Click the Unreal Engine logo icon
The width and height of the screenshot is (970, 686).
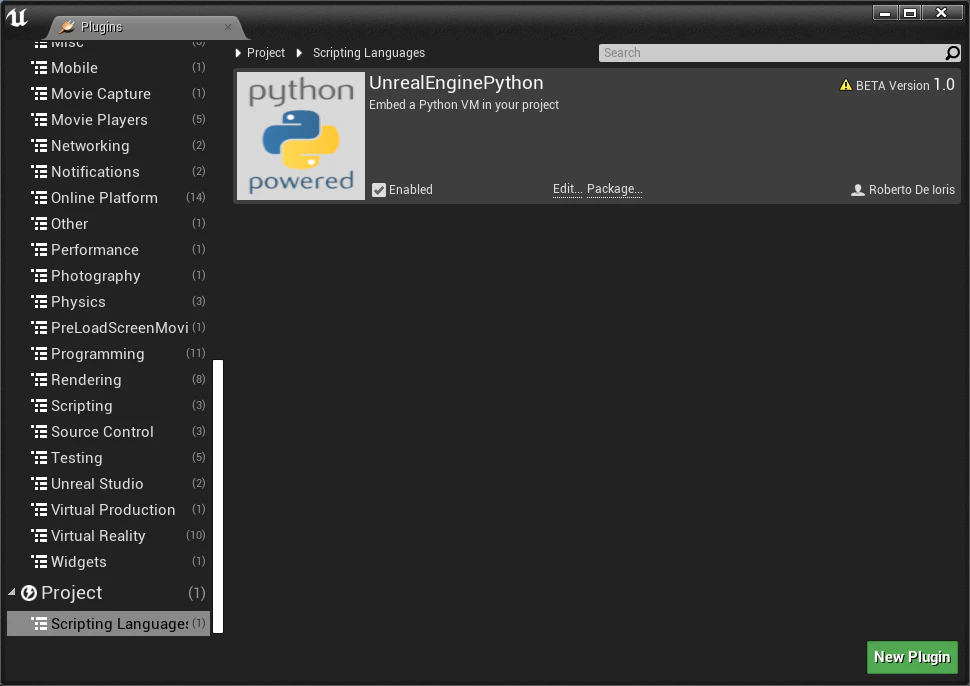(17, 17)
